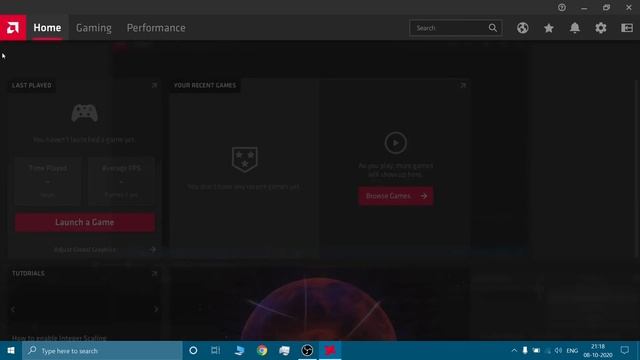Viewport: 640px width, 360px height.
Task: Expand the Last Played panel arrow
Action: [x=155, y=85]
